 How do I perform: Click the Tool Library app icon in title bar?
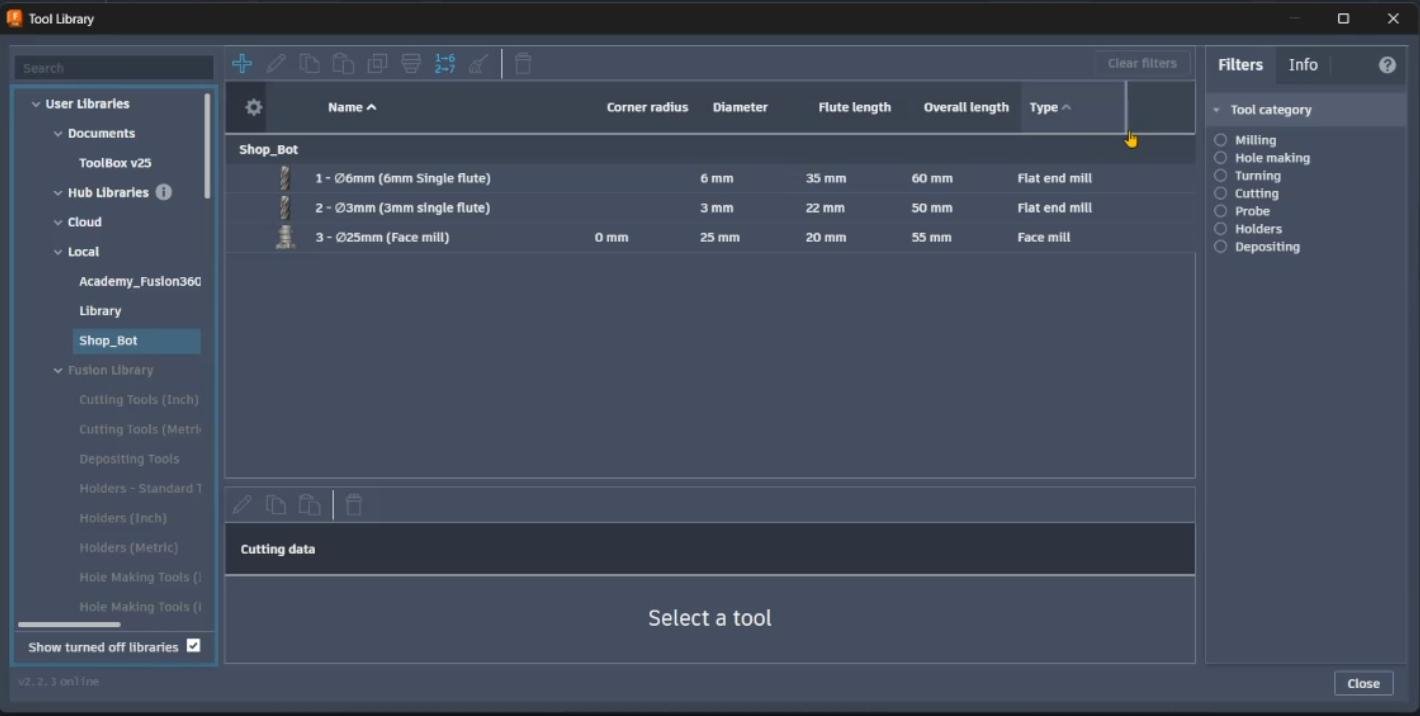(x=14, y=18)
